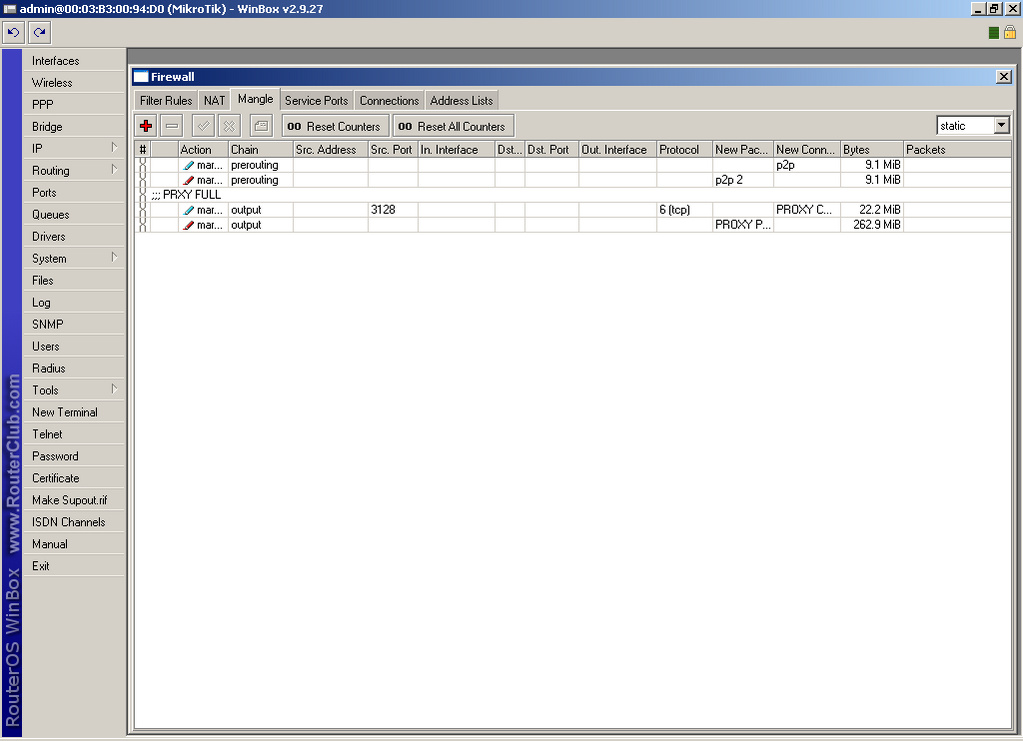The width and height of the screenshot is (1023, 741).
Task: Expand the Routing submenu
Action: (x=114, y=170)
